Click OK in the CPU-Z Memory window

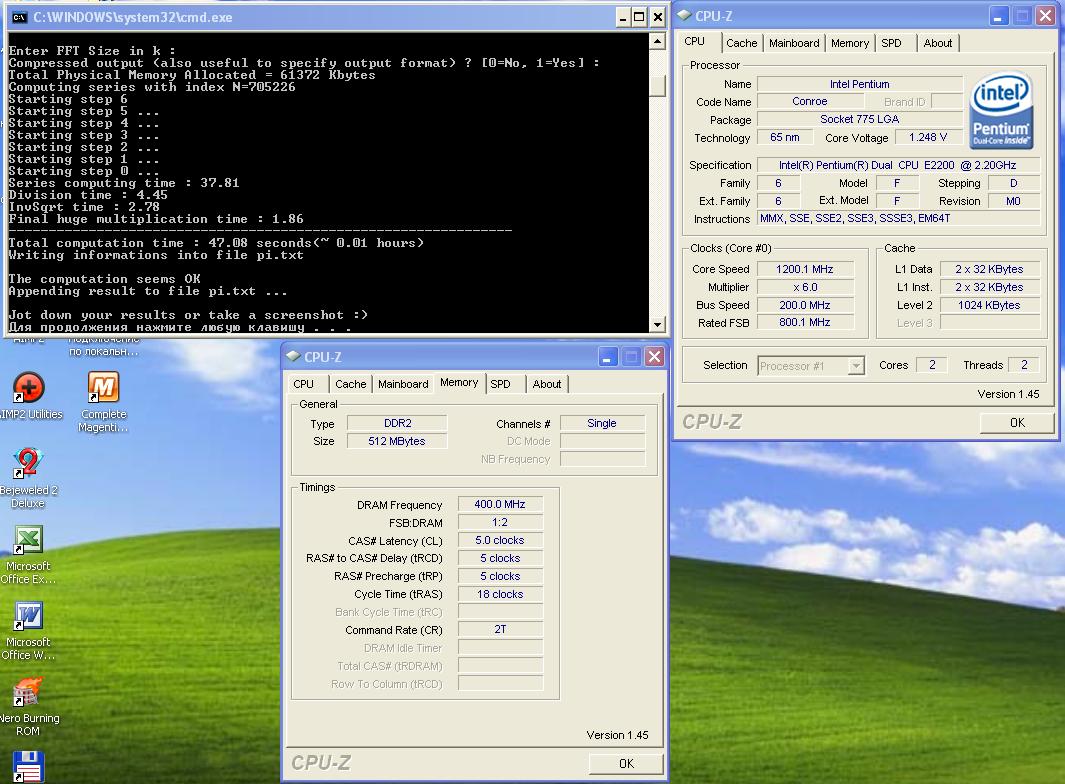[x=626, y=764]
